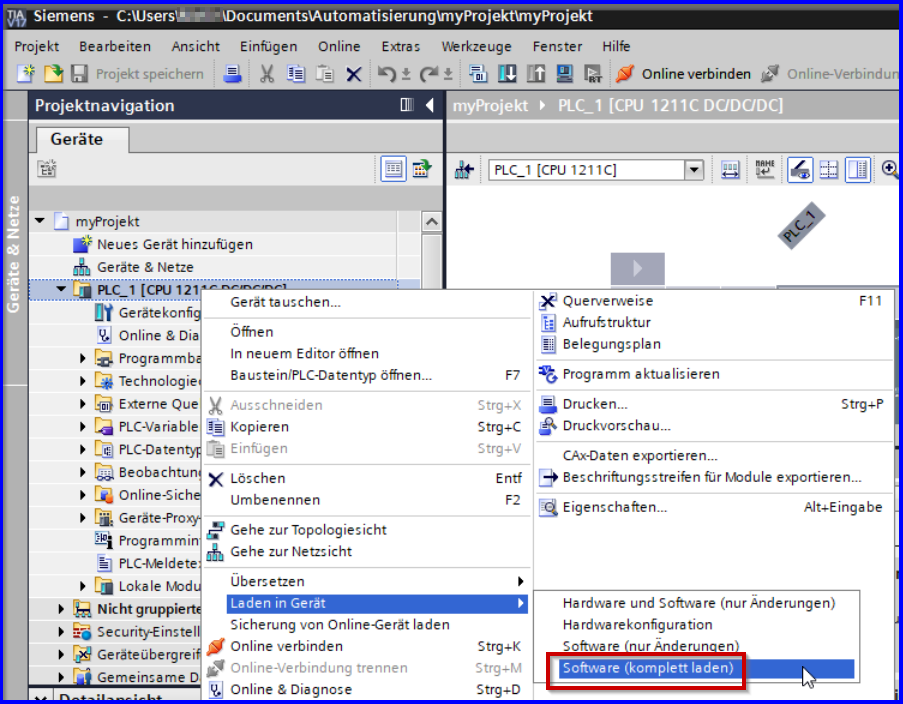The width and height of the screenshot is (903, 704).
Task: Click the upload from device toolbar icon
Action: (x=536, y=74)
